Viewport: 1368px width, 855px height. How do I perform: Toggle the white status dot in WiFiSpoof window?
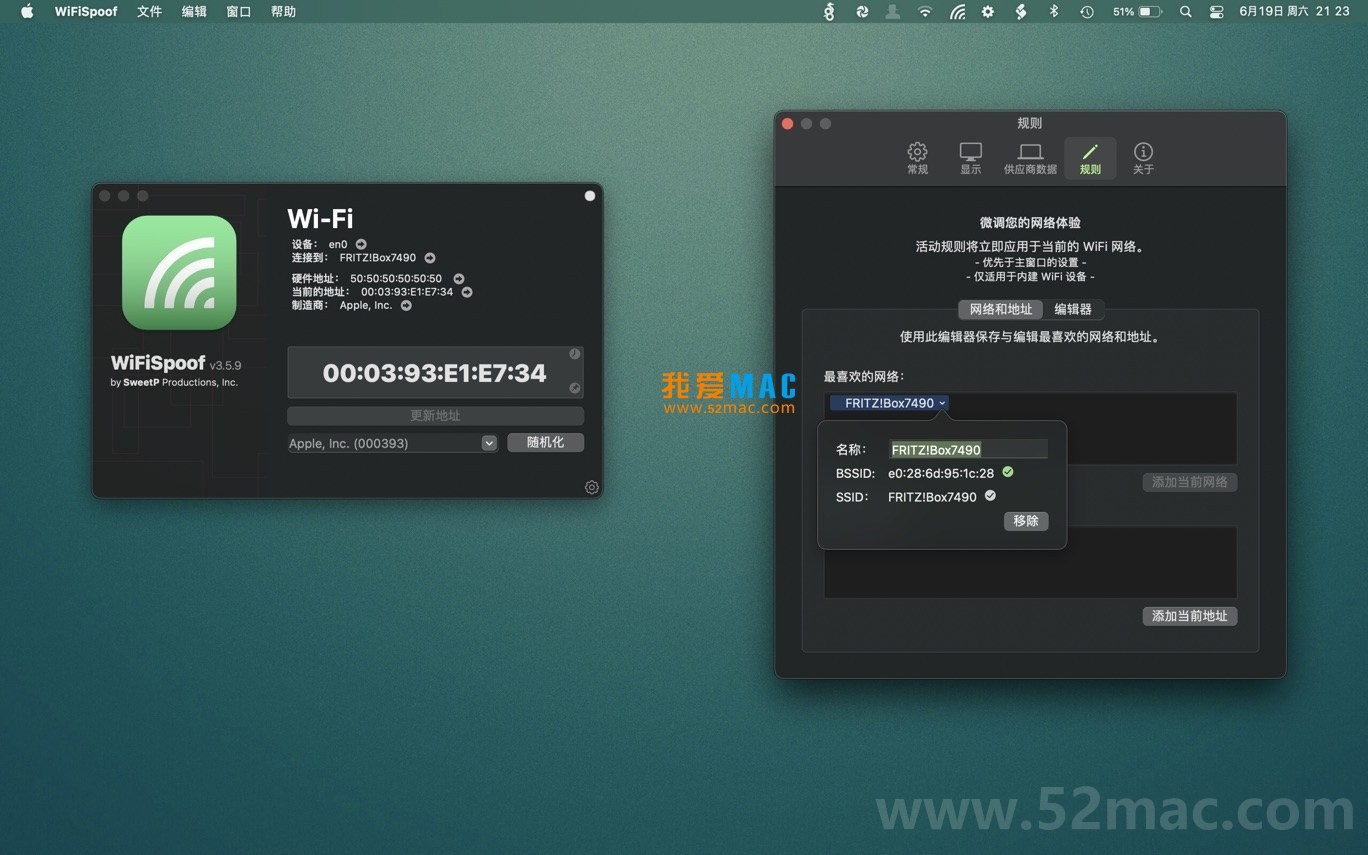[590, 196]
